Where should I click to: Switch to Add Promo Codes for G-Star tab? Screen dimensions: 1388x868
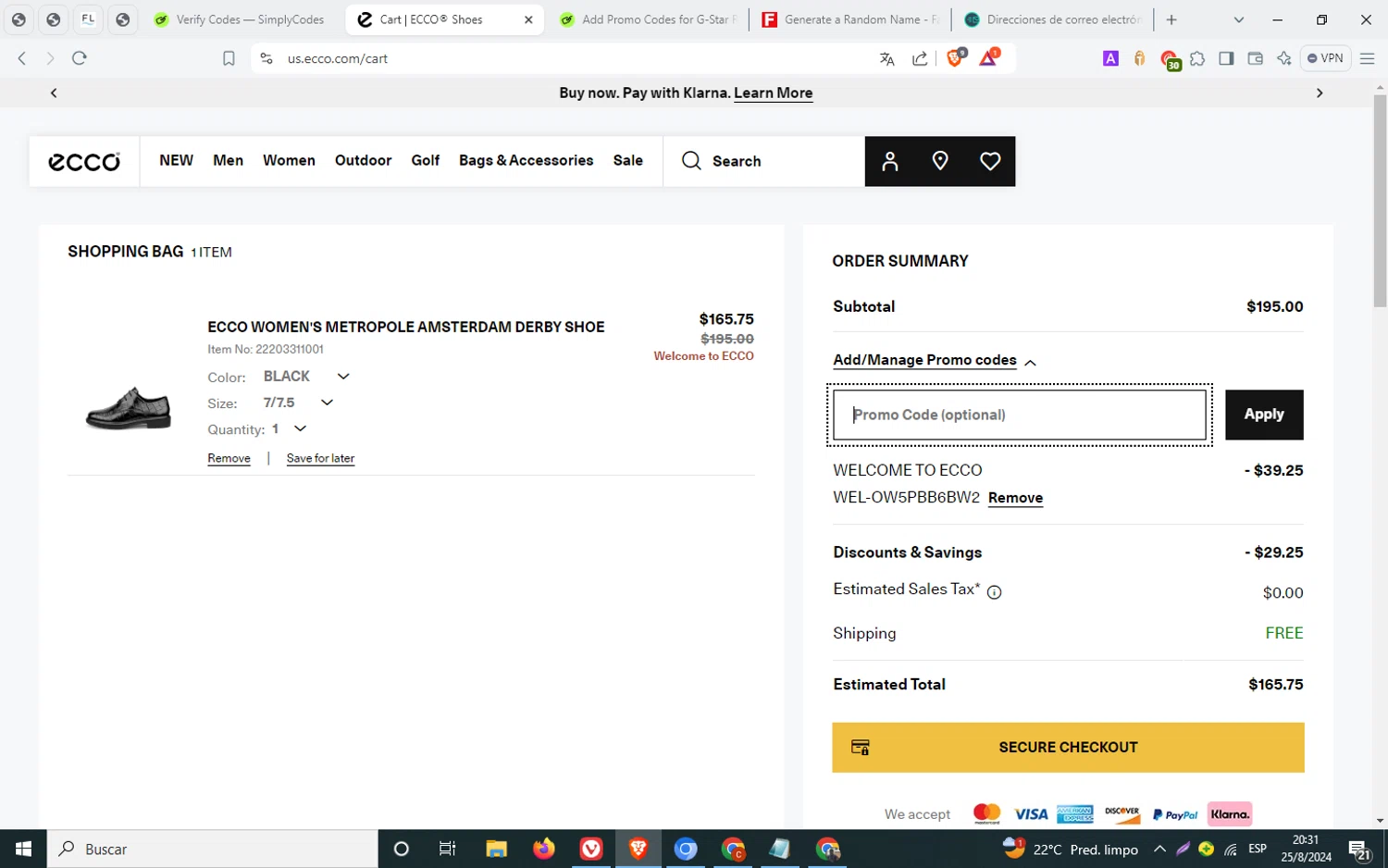[x=649, y=19]
